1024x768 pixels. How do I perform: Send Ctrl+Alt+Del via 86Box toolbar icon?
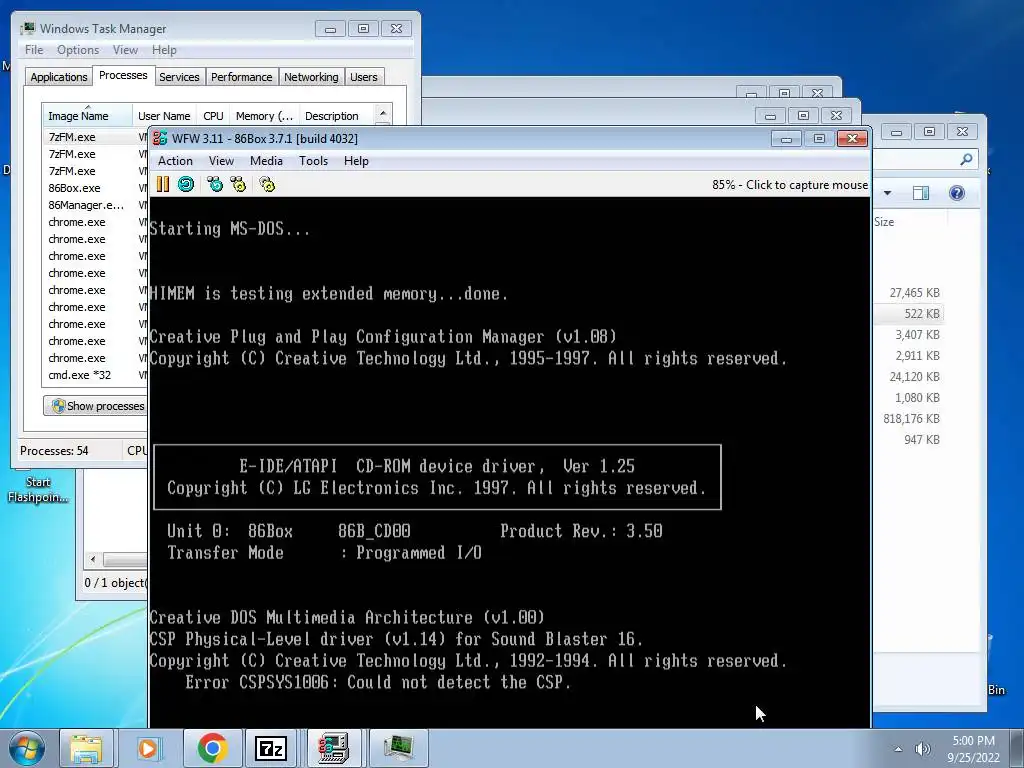[215, 184]
